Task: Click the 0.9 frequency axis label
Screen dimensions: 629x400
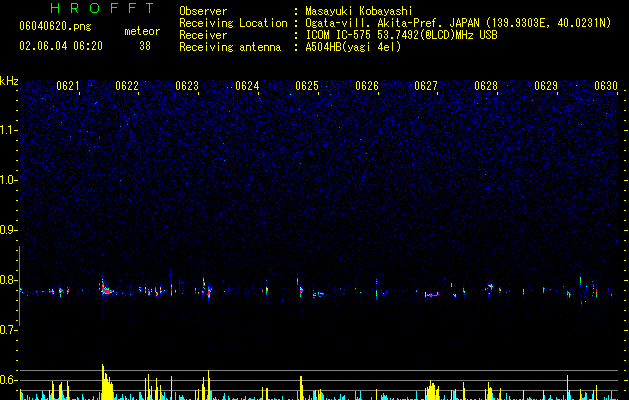Action: tap(8, 230)
